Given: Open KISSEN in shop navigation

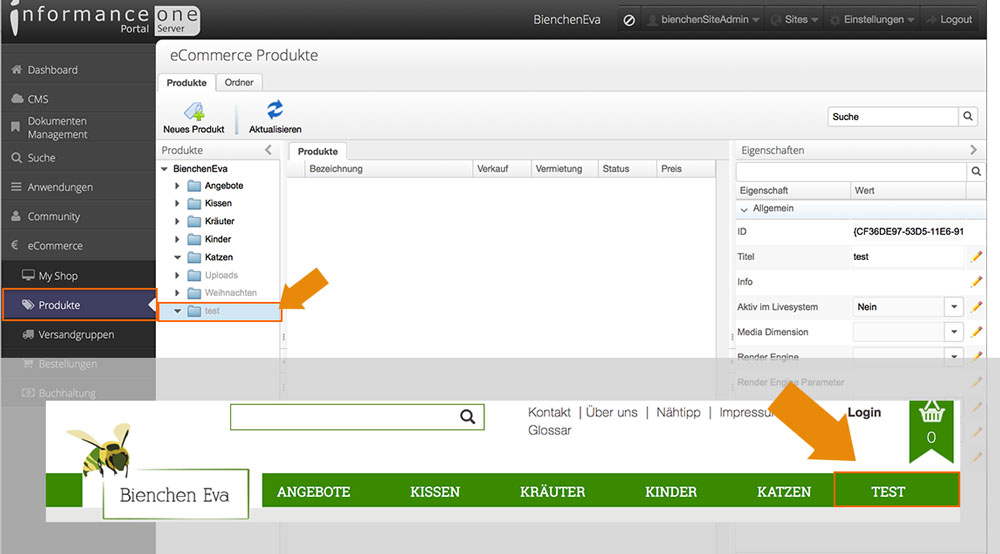Looking at the screenshot, I should tap(435, 492).
